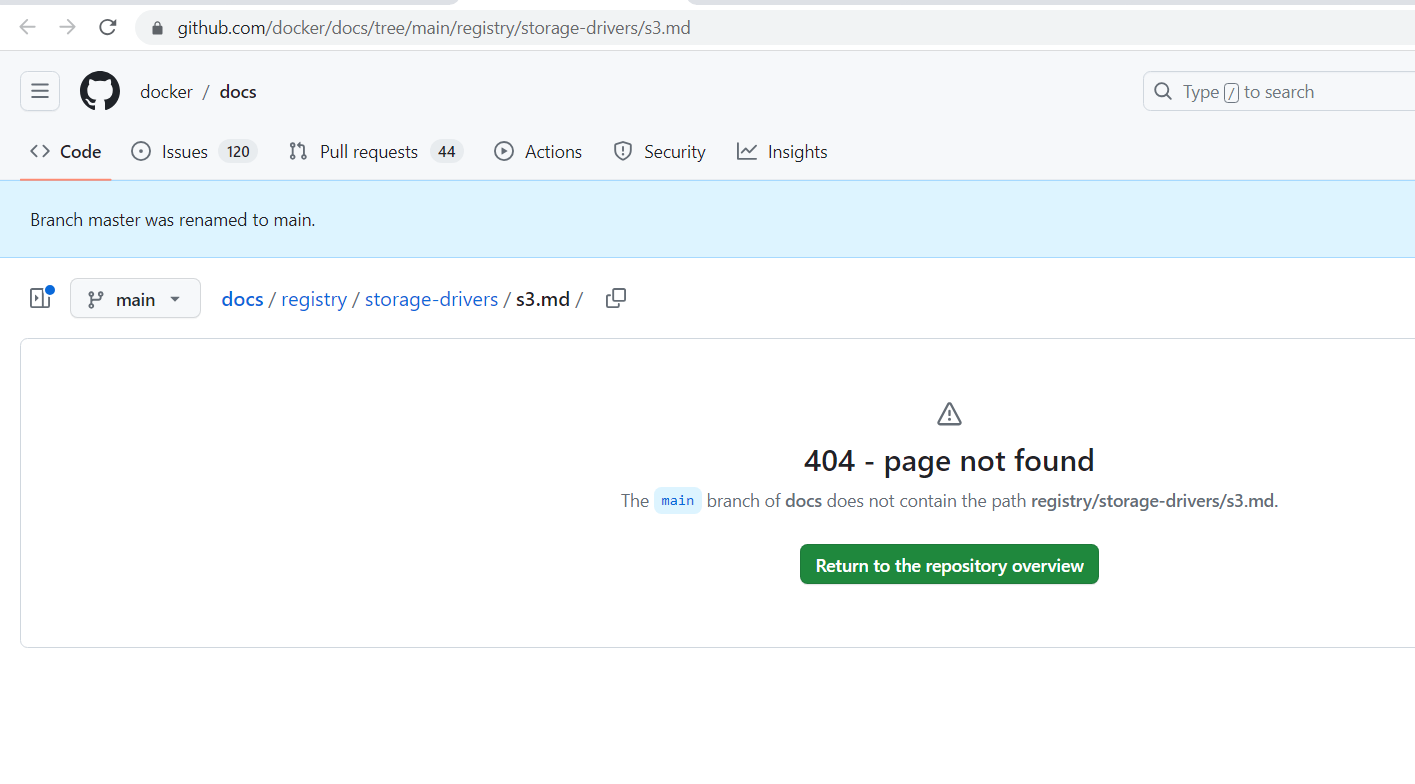Viewport: 1415px width, 784px height.
Task: Click the Actions play-circle icon
Action: point(503,151)
